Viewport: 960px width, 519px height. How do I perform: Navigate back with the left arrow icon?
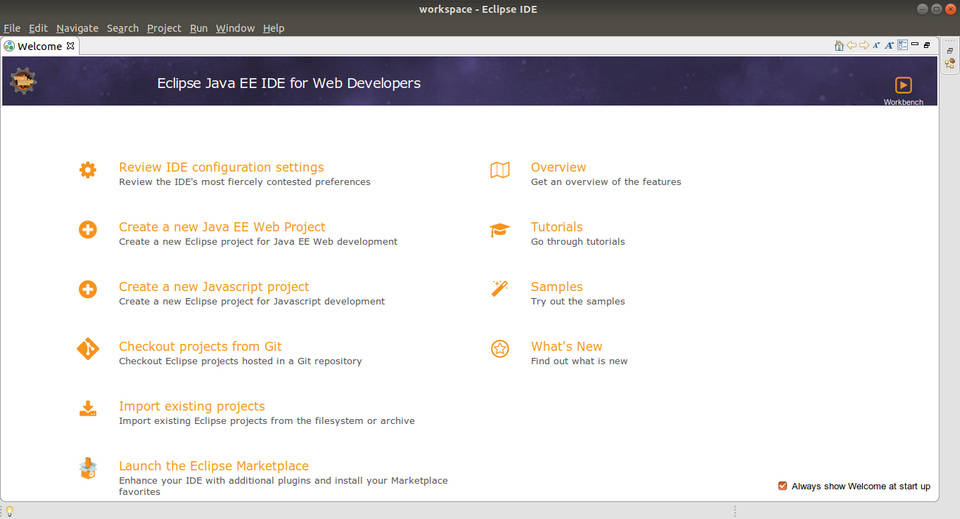coord(851,46)
